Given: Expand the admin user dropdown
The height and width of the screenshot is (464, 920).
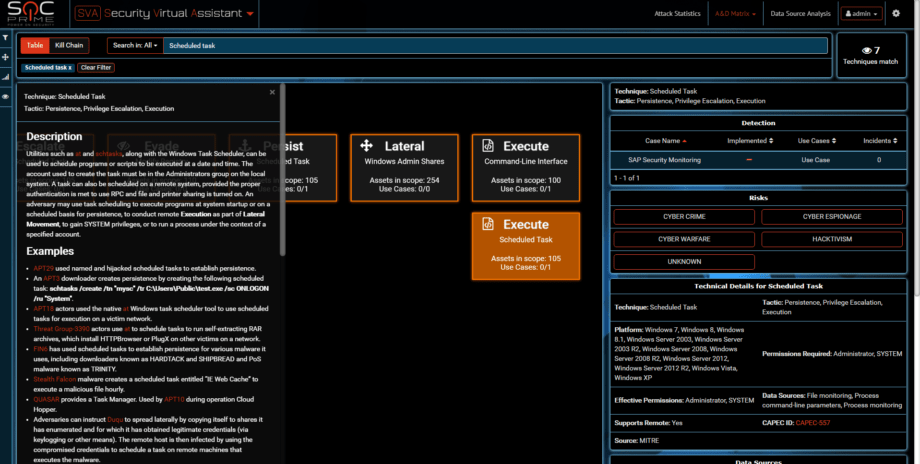Looking at the screenshot, I should pos(862,13).
